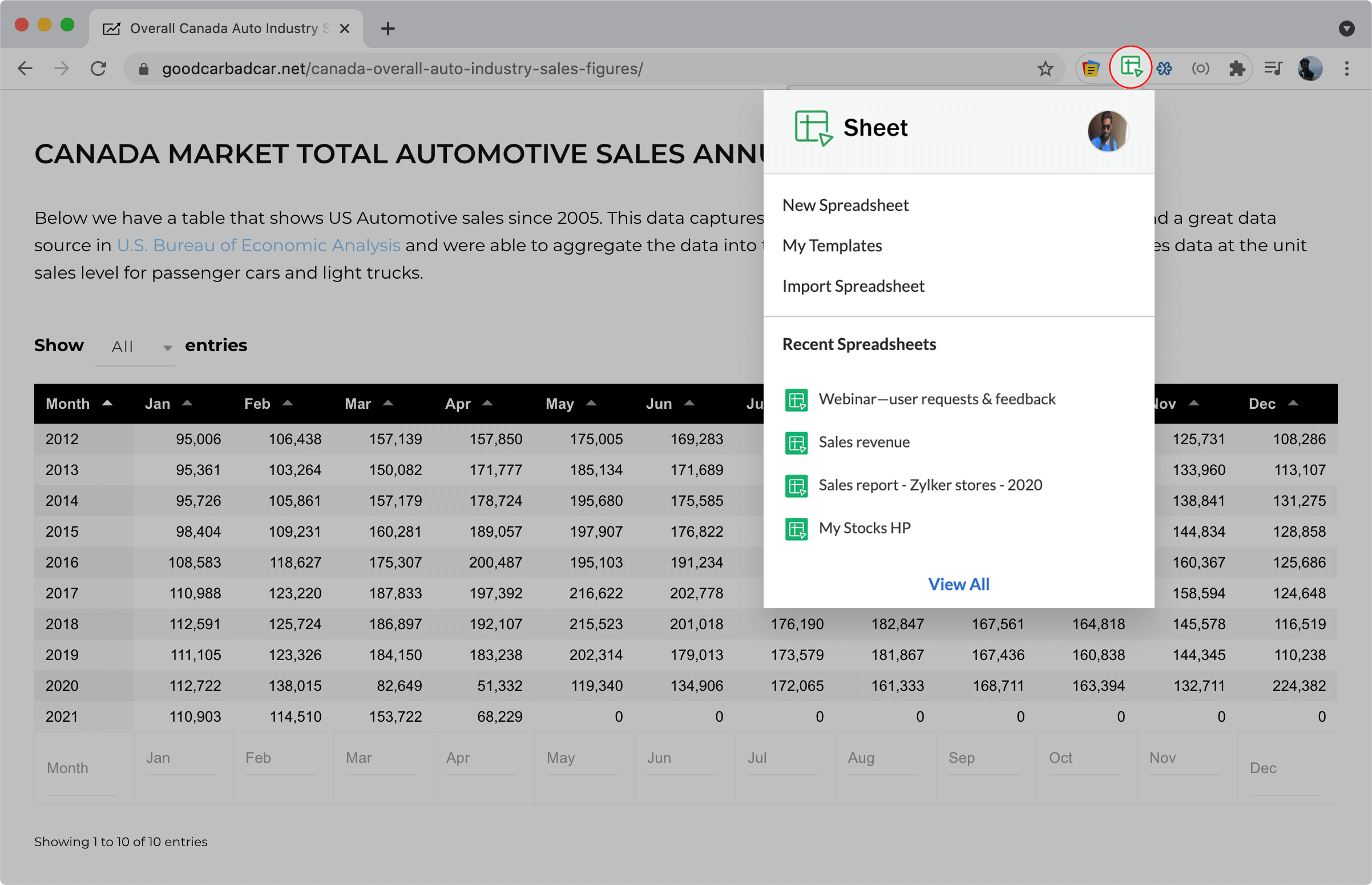Open Chrome profile avatar in toolbar
The height and width of the screenshot is (885, 1372).
(x=1309, y=69)
